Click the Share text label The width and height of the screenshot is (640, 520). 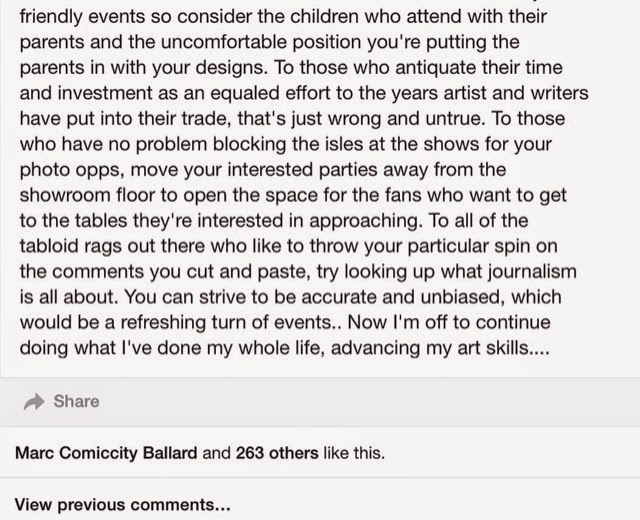tap(76, 401)
